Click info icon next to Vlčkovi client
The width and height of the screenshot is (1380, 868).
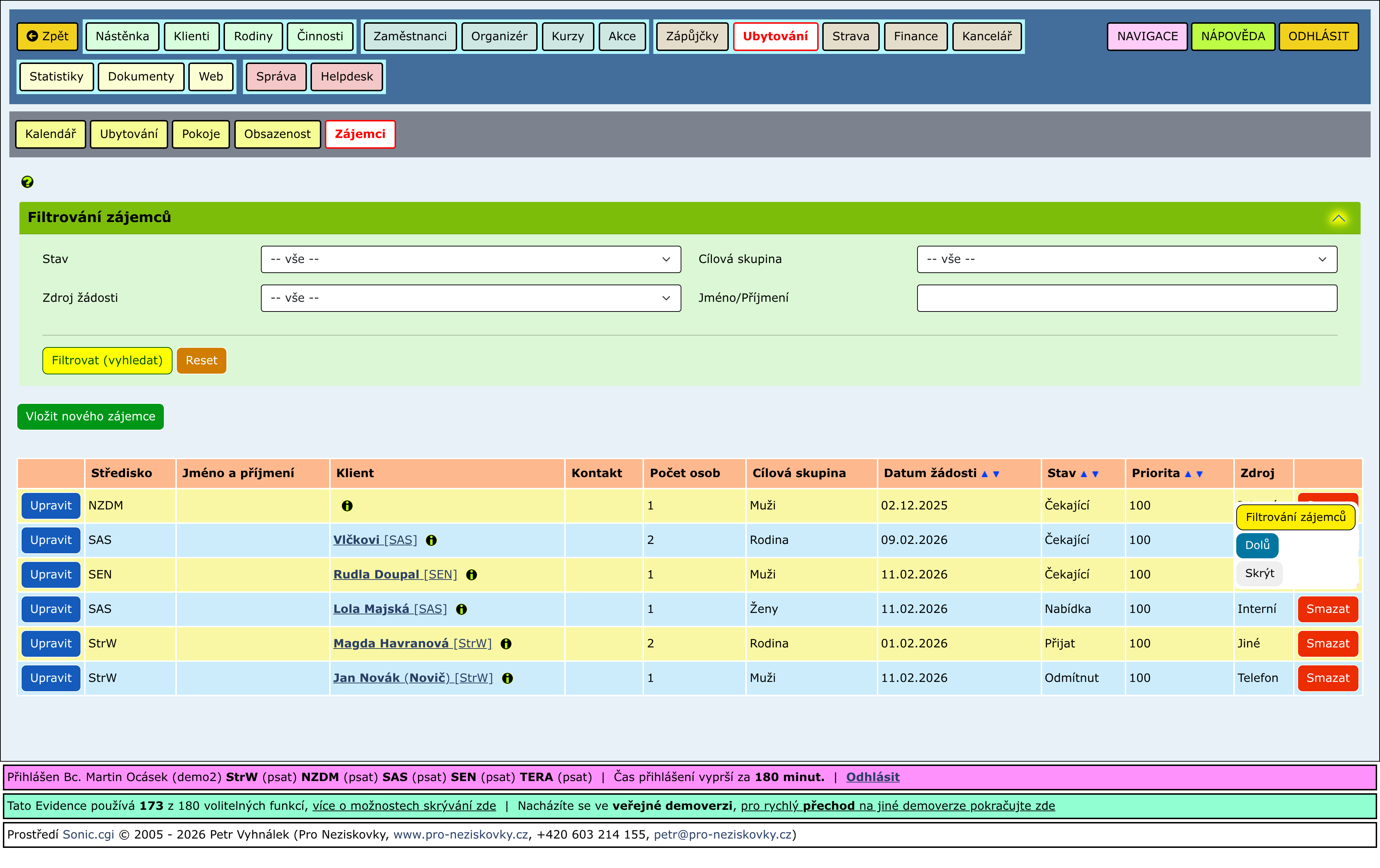[431, 540]
